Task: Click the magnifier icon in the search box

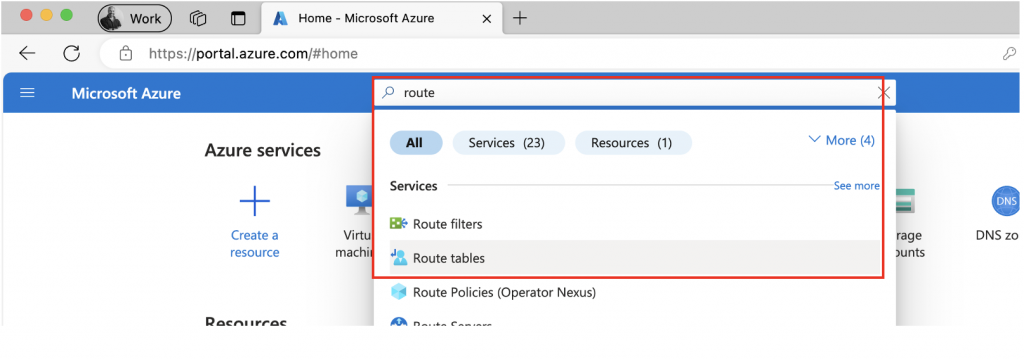Action: tap(388, 93)
